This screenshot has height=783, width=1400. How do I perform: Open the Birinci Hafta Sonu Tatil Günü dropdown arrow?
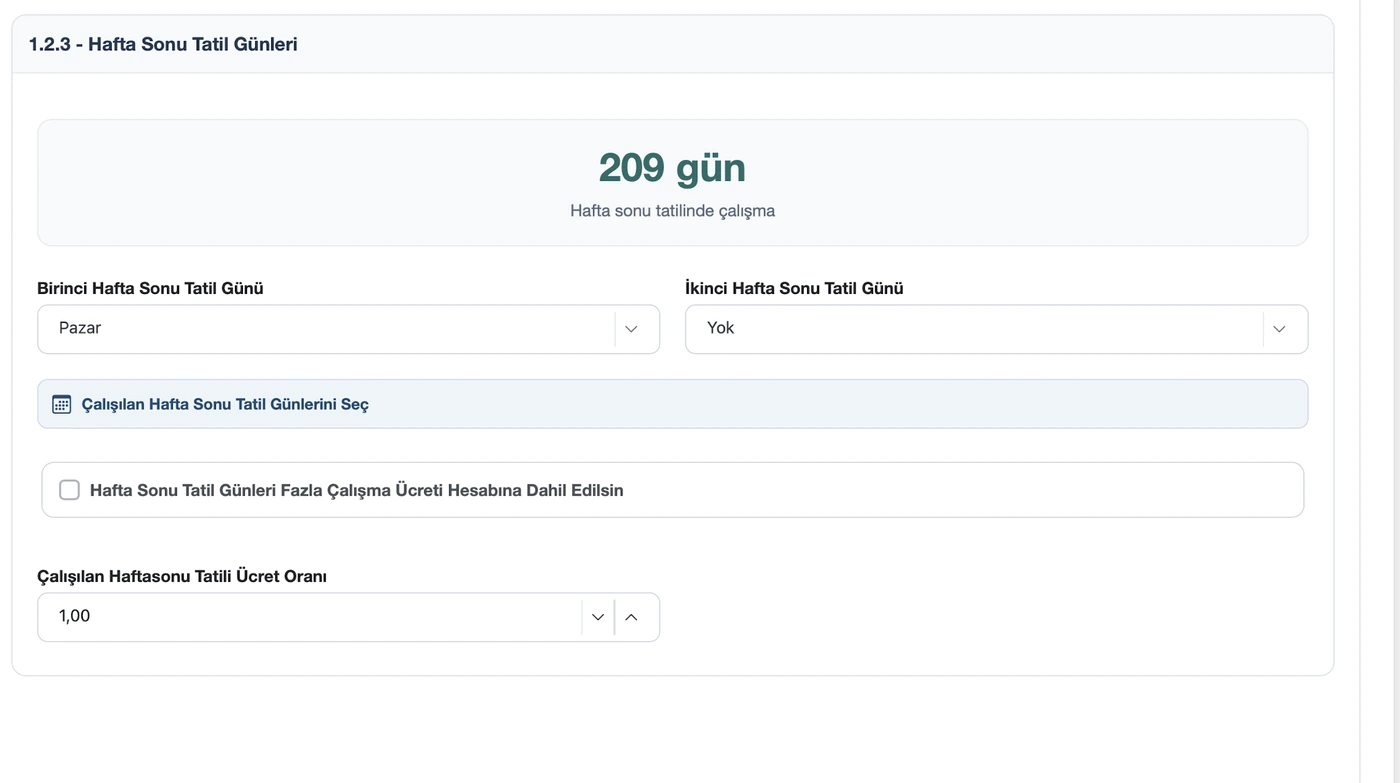(631, 329)
